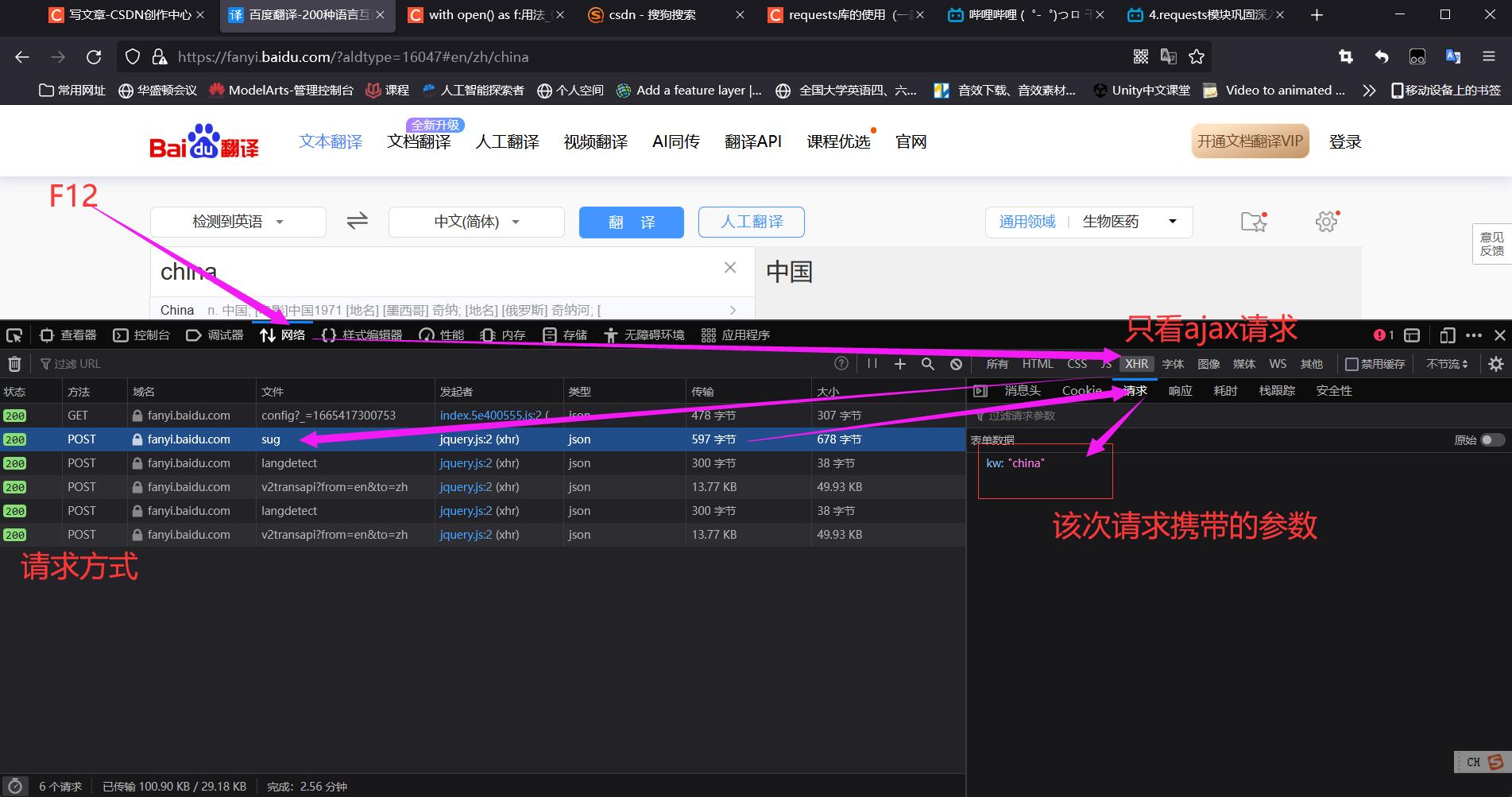The height and width of the screenshot is (797, 1512).
Task: Open the favorites folder star icon
Action: point(1254,222)
